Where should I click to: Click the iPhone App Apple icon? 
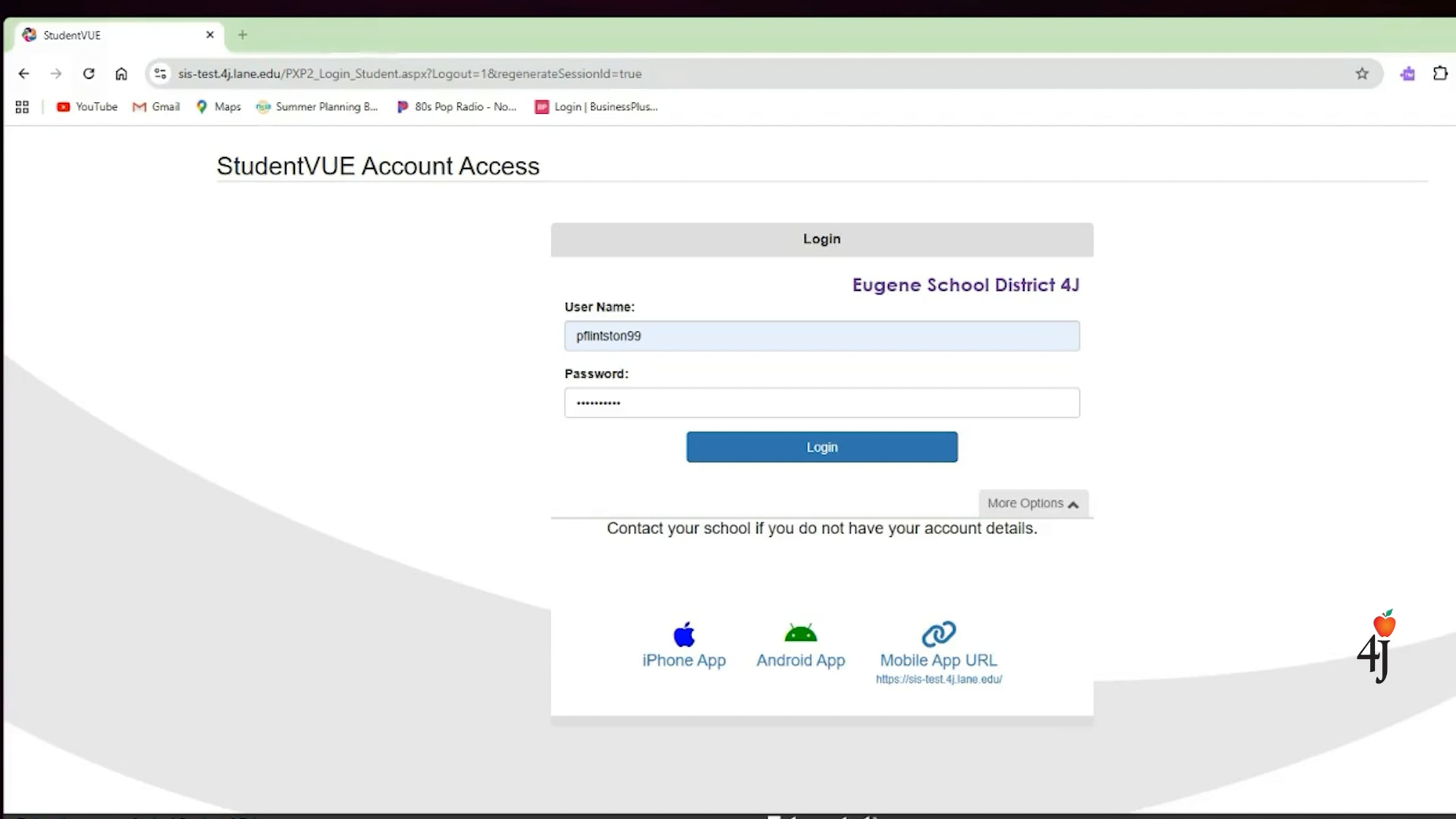point(684,635)
